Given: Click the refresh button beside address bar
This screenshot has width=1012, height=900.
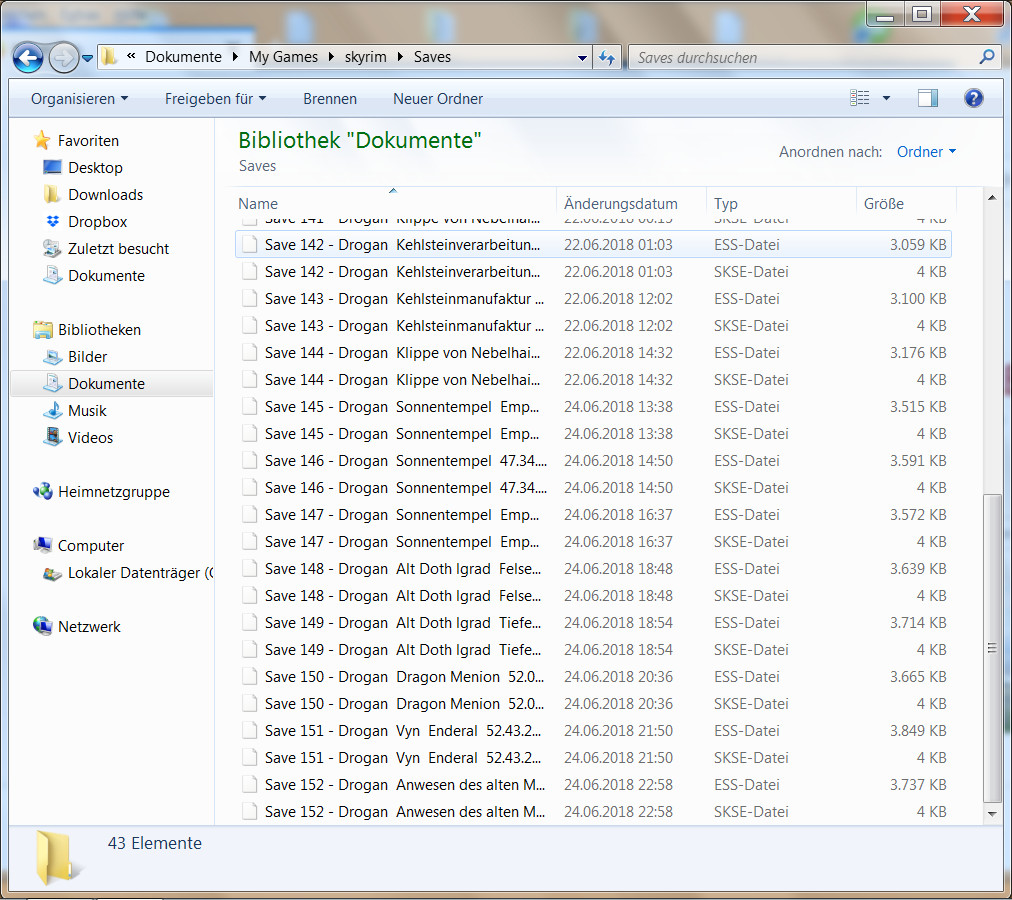Looking at the screenshot, I should (x=606, y=57).
